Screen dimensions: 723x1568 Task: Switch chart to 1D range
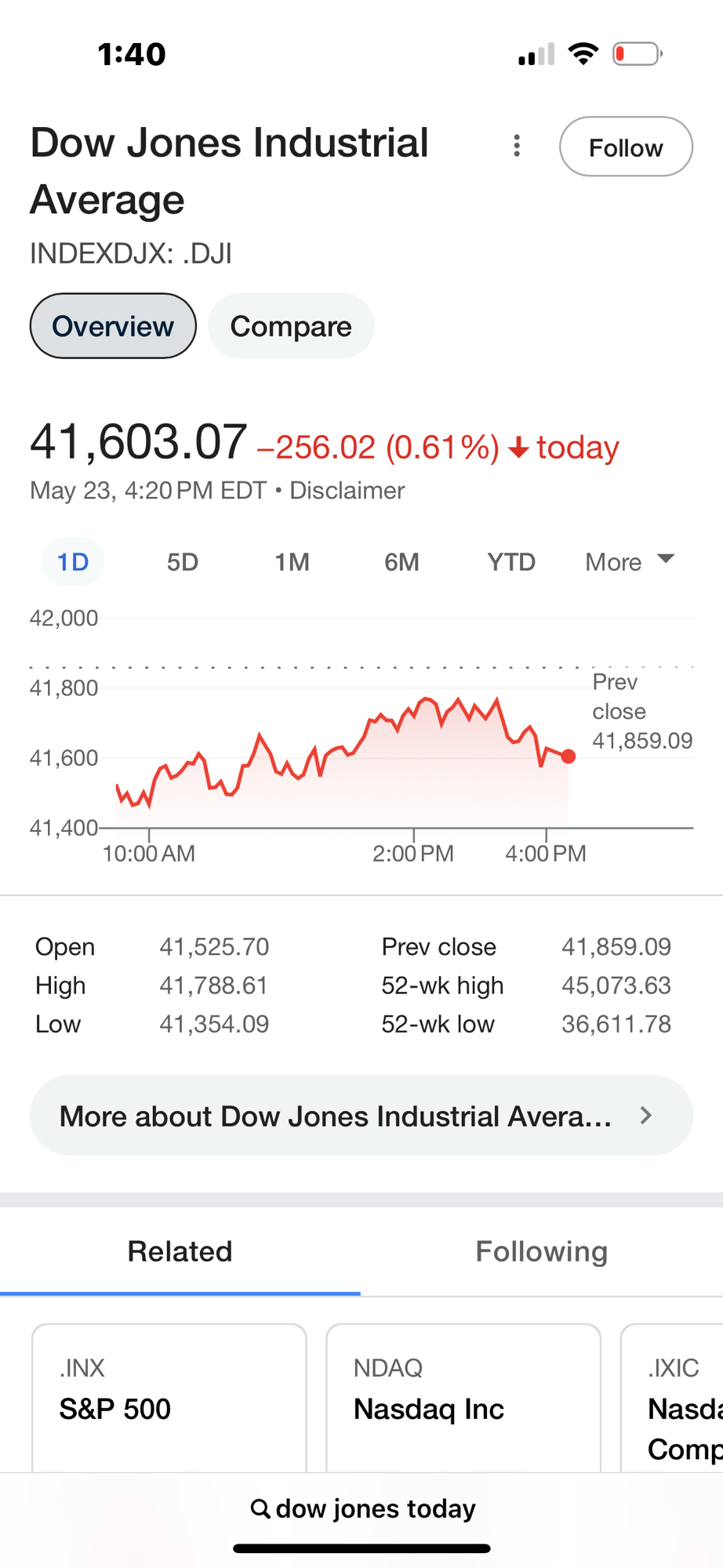coord(73,562)
